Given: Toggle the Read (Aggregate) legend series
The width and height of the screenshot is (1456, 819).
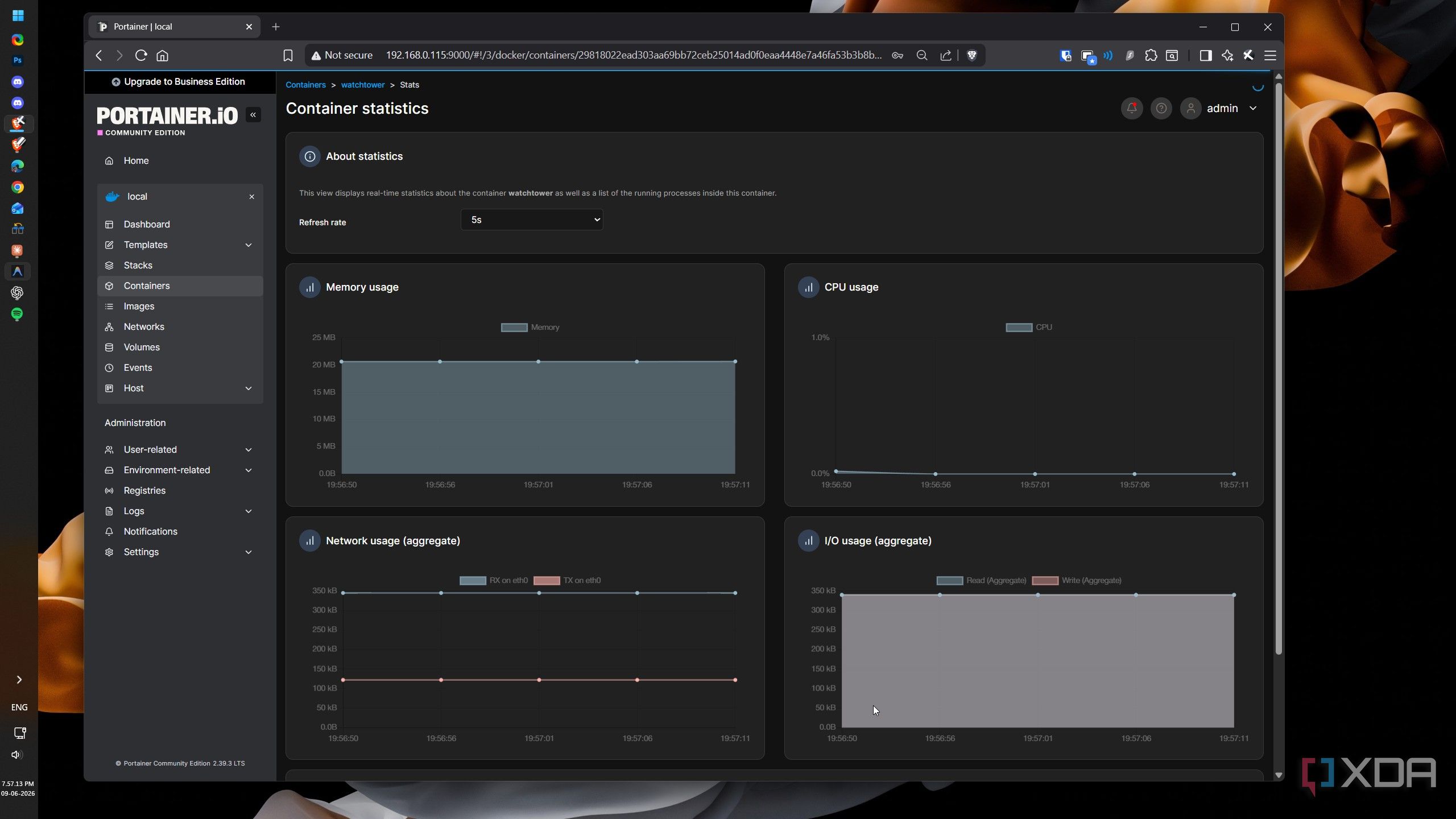Looking at the screenshot, I should click(x=981, y=580).
